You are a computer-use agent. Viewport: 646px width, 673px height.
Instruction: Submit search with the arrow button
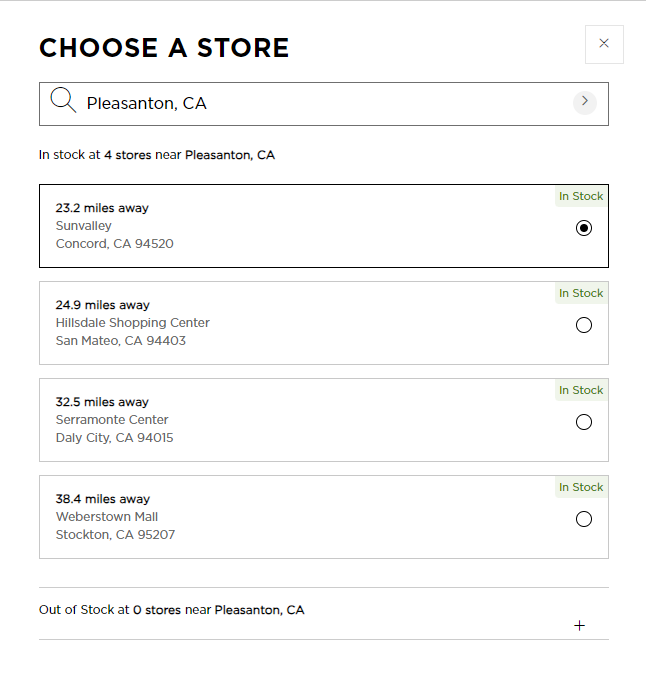[x=585, y=102]
